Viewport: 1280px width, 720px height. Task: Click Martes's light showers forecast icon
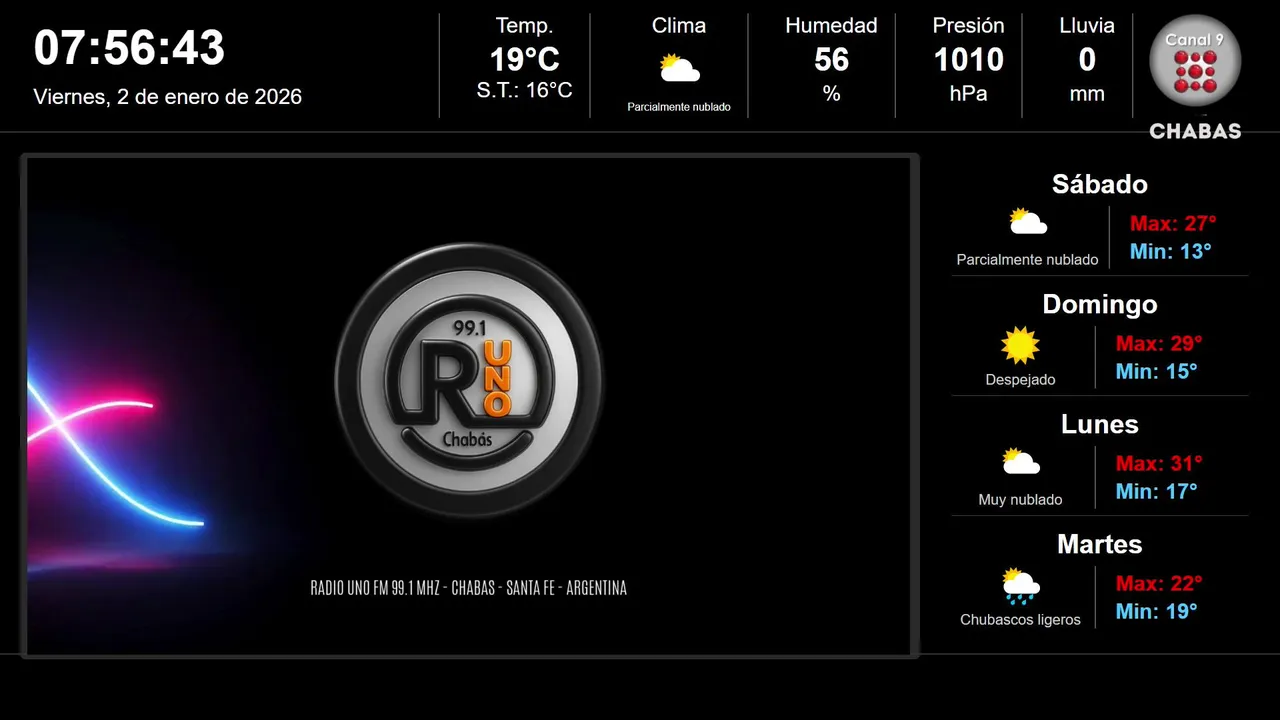(1020, 586)
